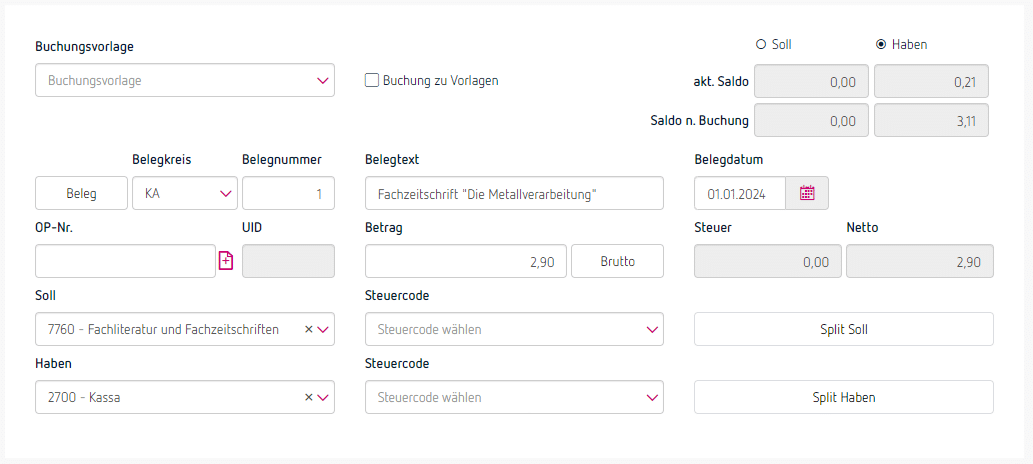
Task: Expand the Belegkreis KA dropdown
Action: coord(185,193)
